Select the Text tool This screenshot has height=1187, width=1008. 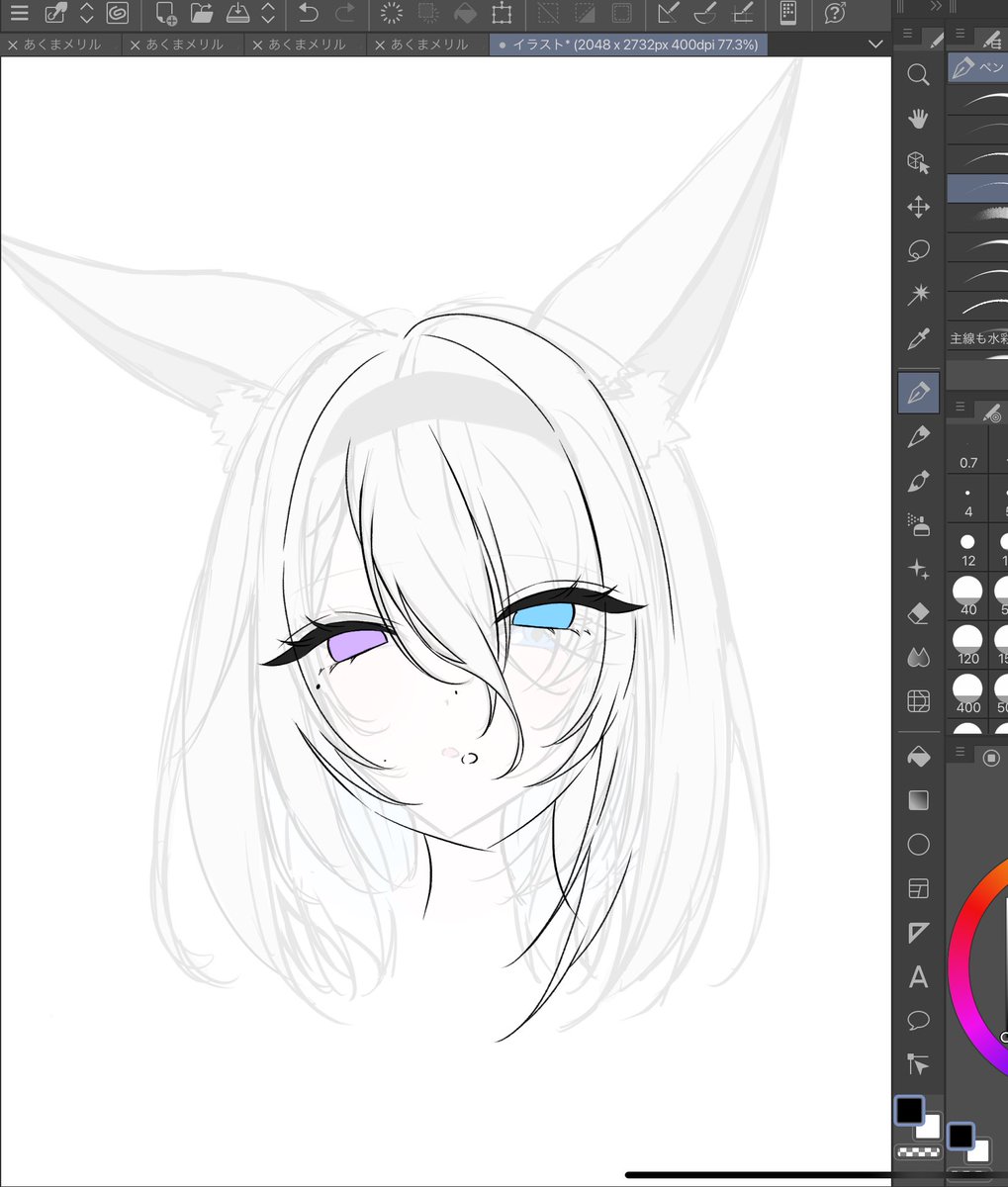918,977
